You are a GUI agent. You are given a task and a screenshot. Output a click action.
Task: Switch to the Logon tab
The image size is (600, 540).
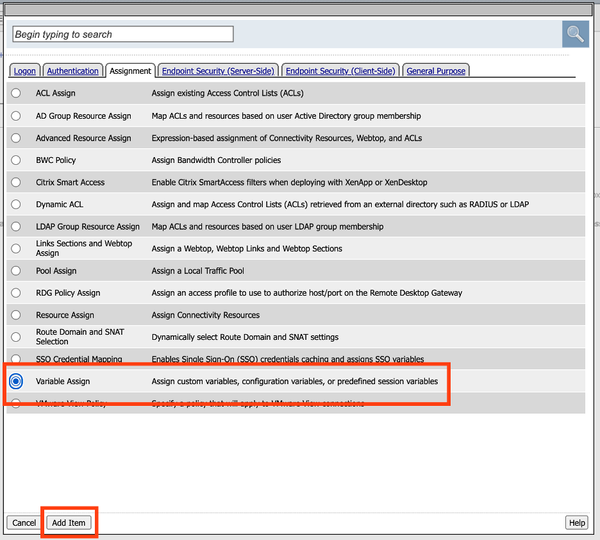tap(23, 71)
